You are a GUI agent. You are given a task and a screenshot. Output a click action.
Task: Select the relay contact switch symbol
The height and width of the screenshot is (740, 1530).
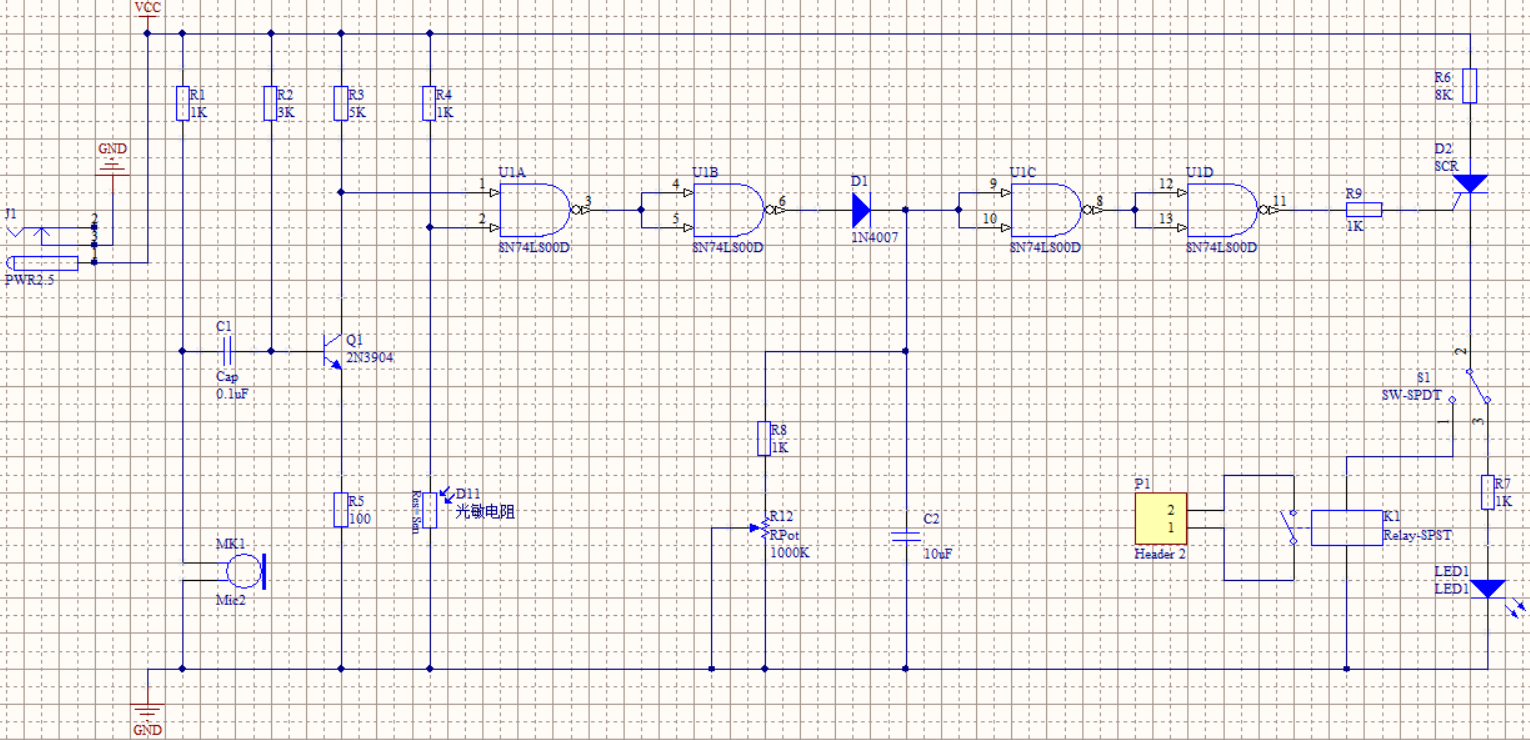pyautogui.click(x=1290, y=527)
